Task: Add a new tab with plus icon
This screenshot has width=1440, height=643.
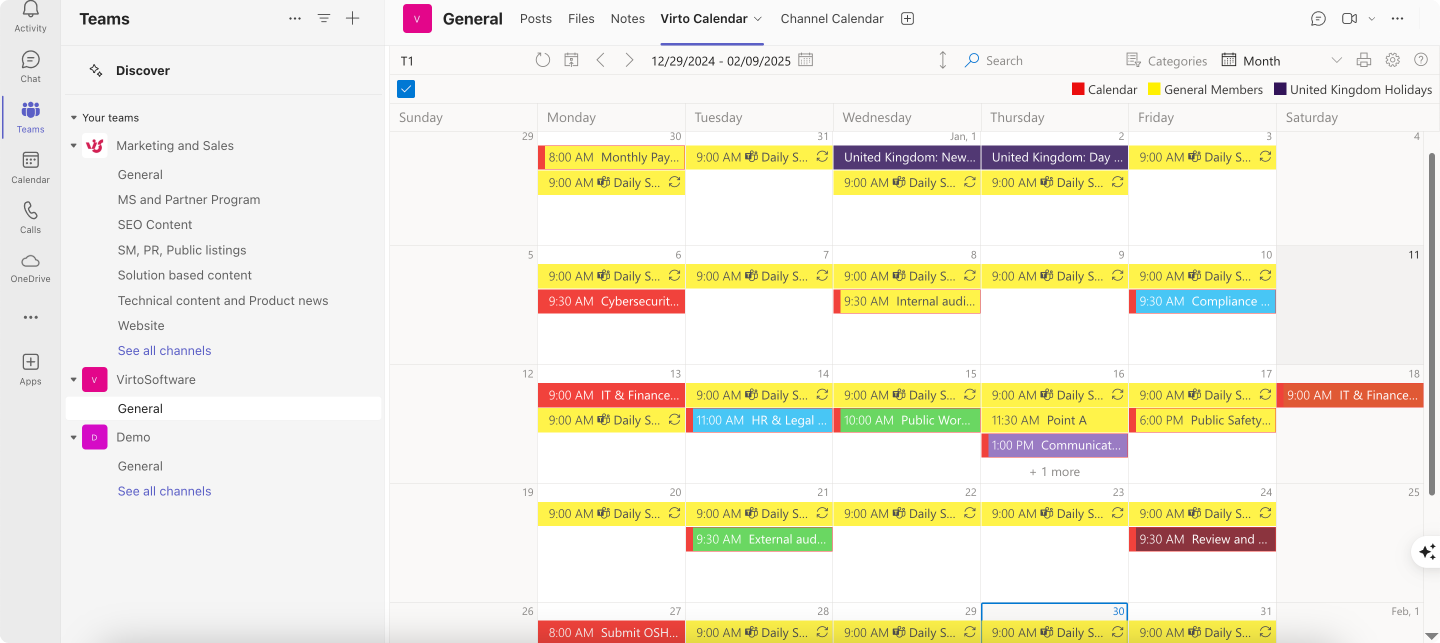Action: pyautogui.click(x=907, y=19)
